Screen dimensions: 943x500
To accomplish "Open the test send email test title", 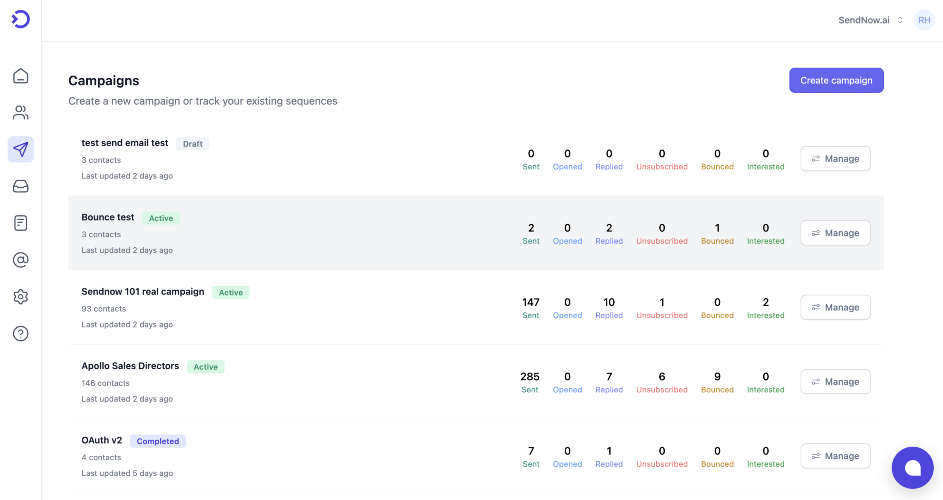I will (x=124, y=143).
